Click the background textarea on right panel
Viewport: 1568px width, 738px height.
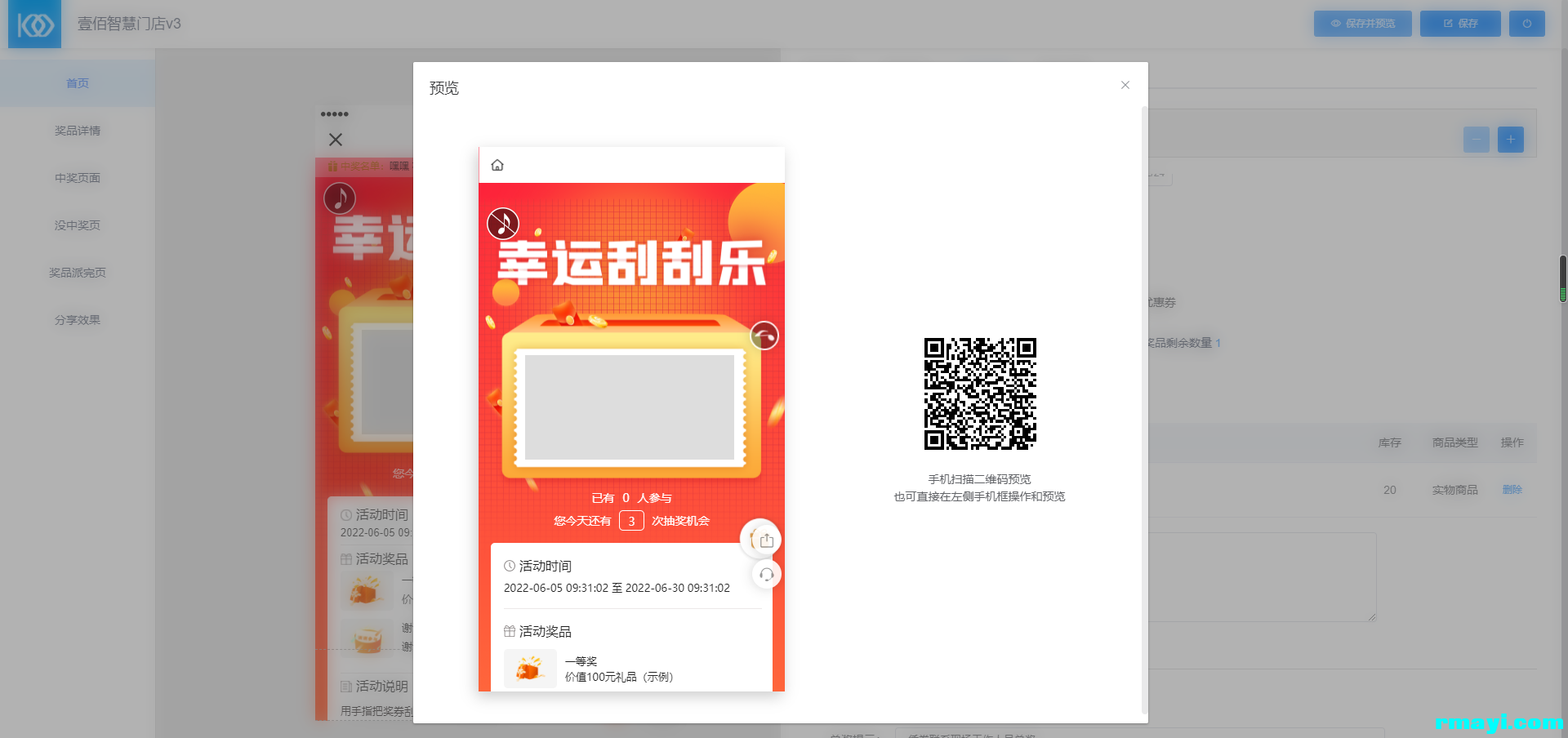(1263, 576)
